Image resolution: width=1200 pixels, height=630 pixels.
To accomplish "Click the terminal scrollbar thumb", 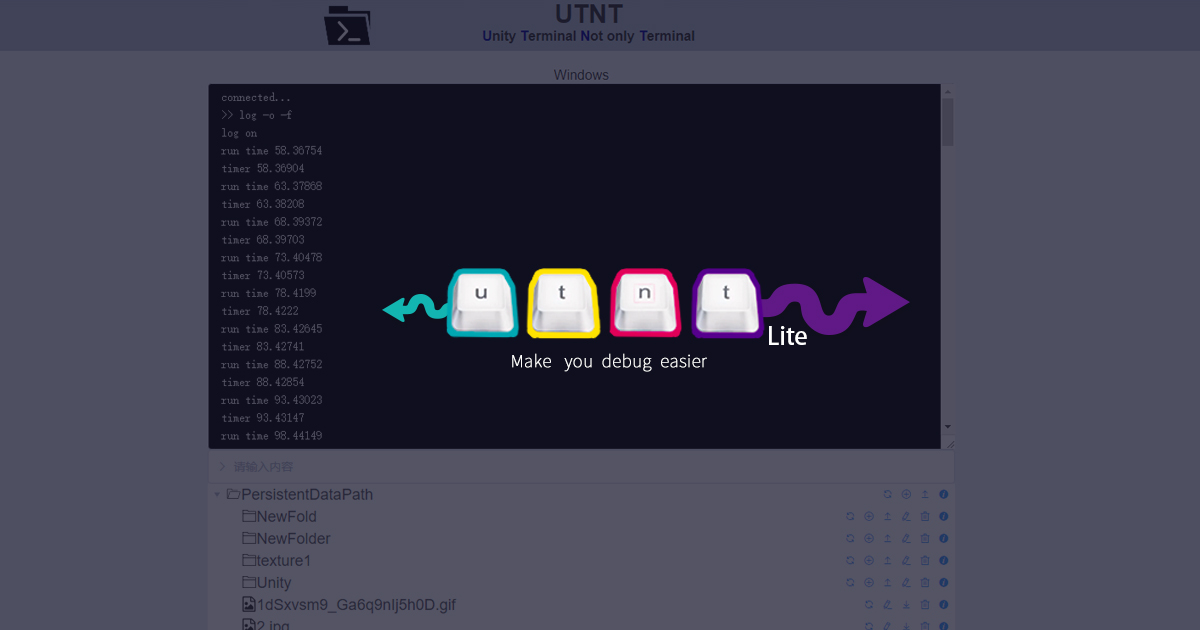I will tap(947, 121).
